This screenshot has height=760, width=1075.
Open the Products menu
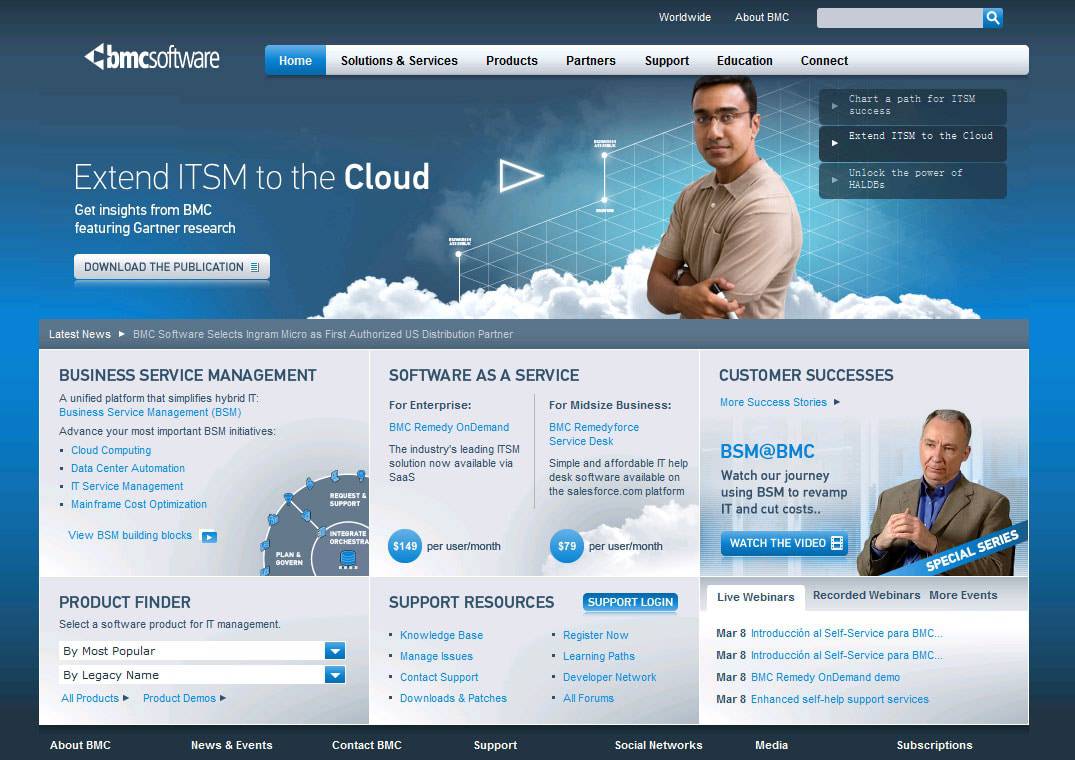click(511, 61)
